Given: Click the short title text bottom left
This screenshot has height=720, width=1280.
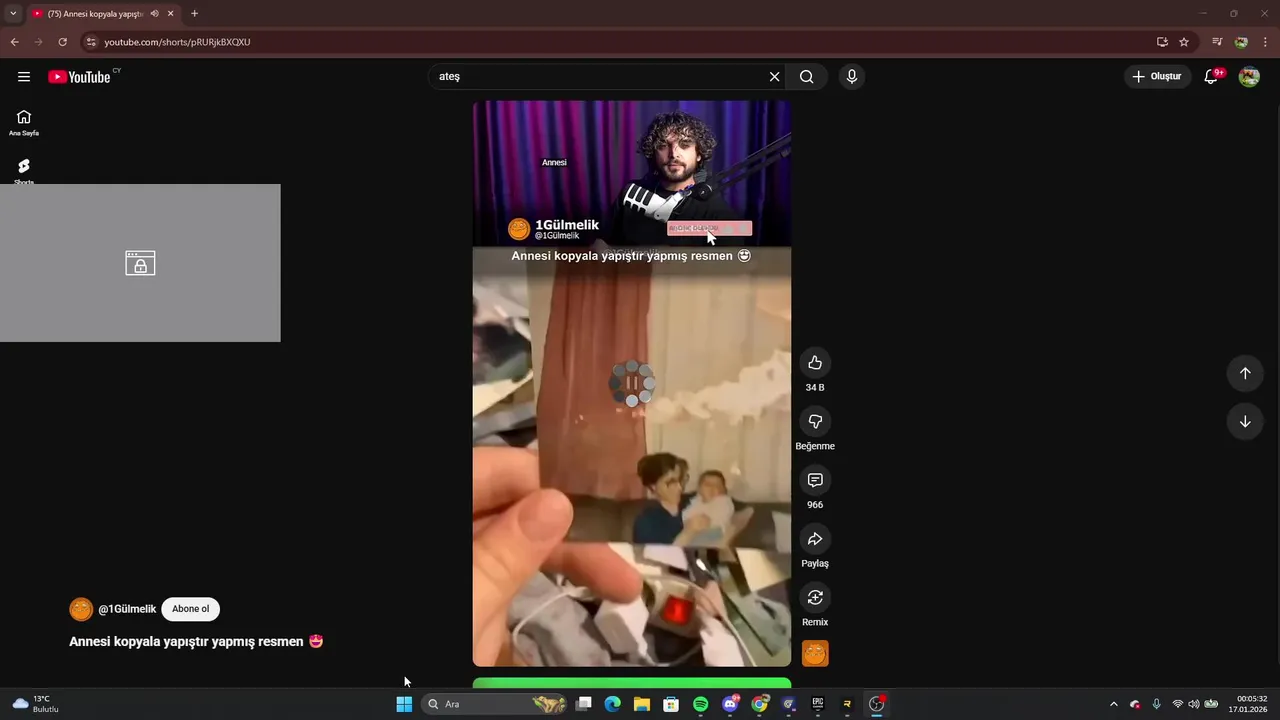Looking at the screenshot, I should tap(196, 642).
